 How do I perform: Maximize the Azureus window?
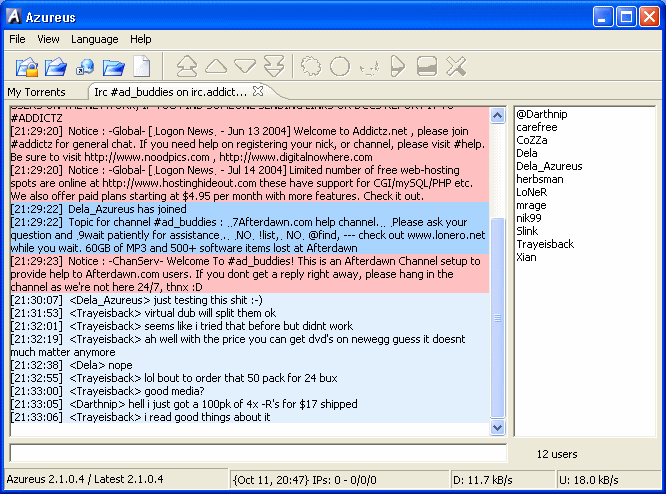(x=626, y=17)
